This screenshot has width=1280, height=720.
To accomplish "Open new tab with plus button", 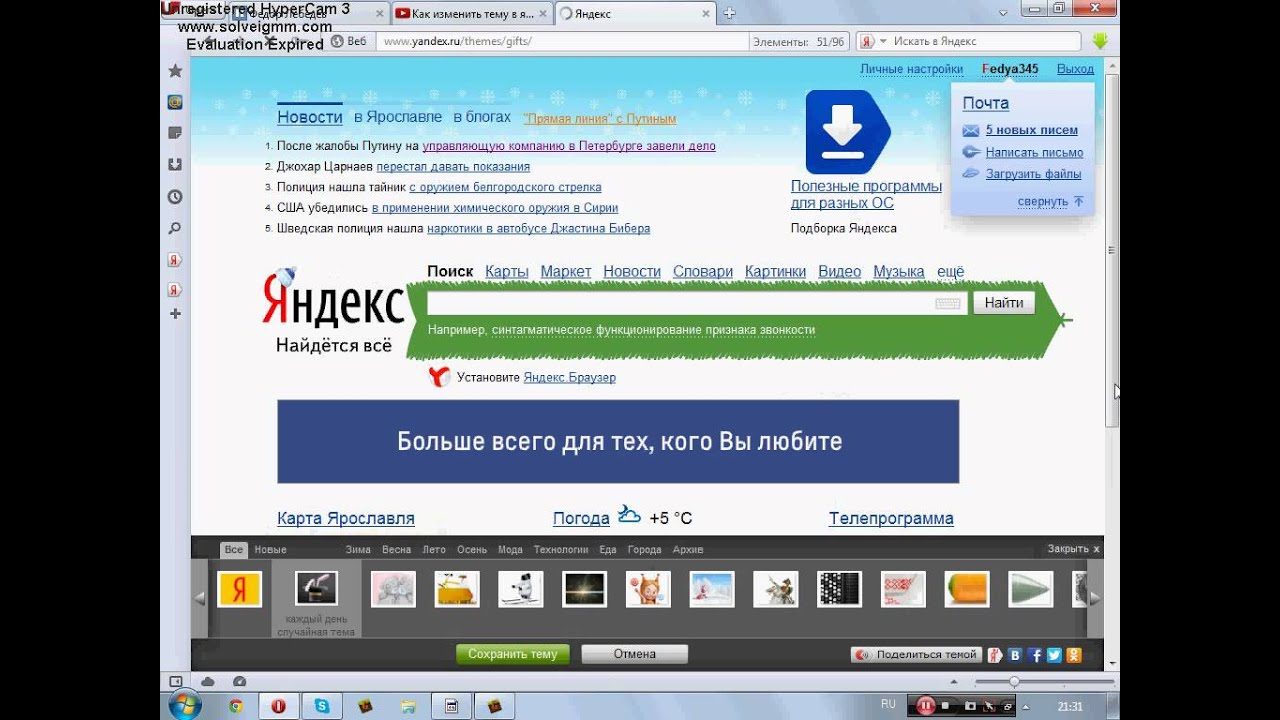I will [x=730, y=13].
